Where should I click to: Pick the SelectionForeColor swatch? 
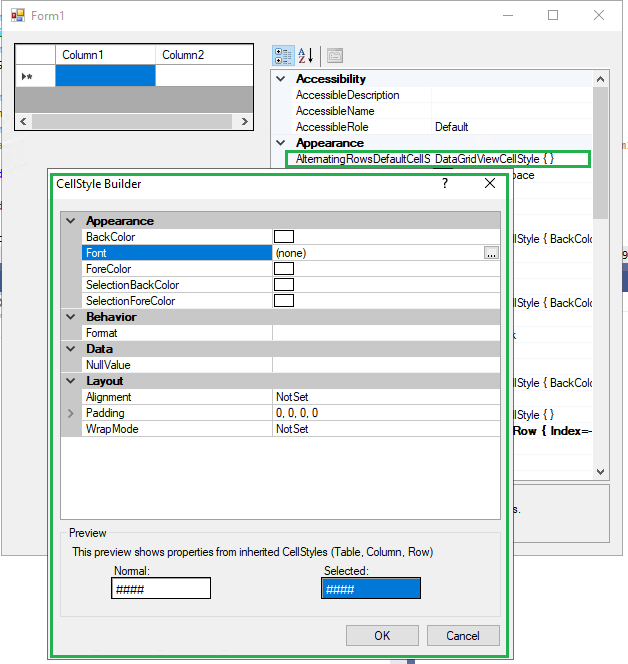click(x=284, y=301)
